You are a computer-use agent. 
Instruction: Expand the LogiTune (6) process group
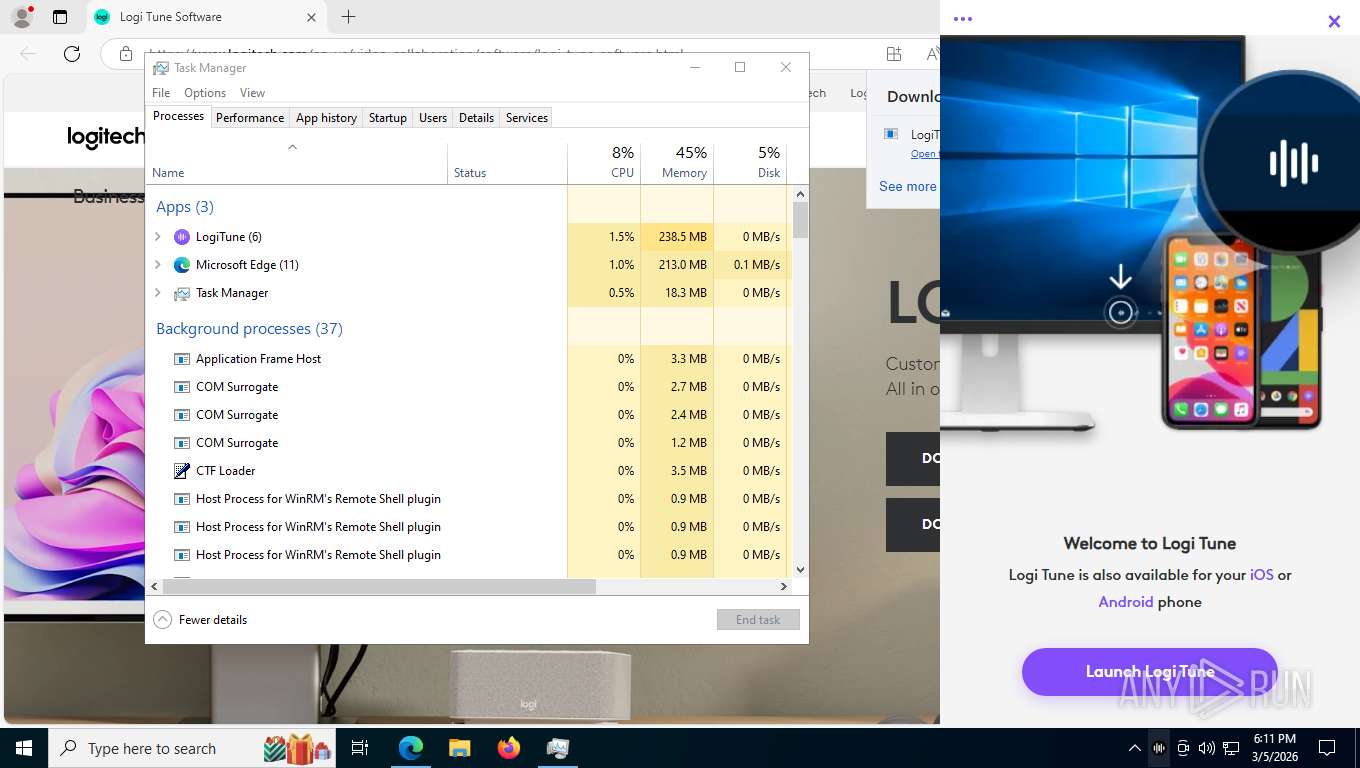click(x=157, y=237)
